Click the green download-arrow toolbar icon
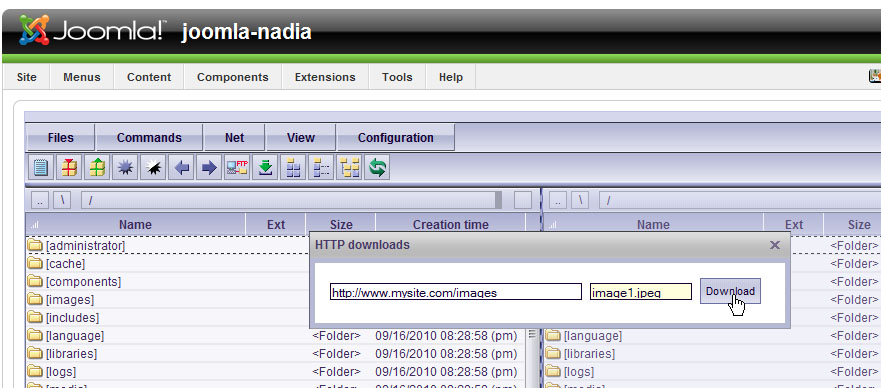The width and height of the screenshot is (881, 388). tap(265, 167)
